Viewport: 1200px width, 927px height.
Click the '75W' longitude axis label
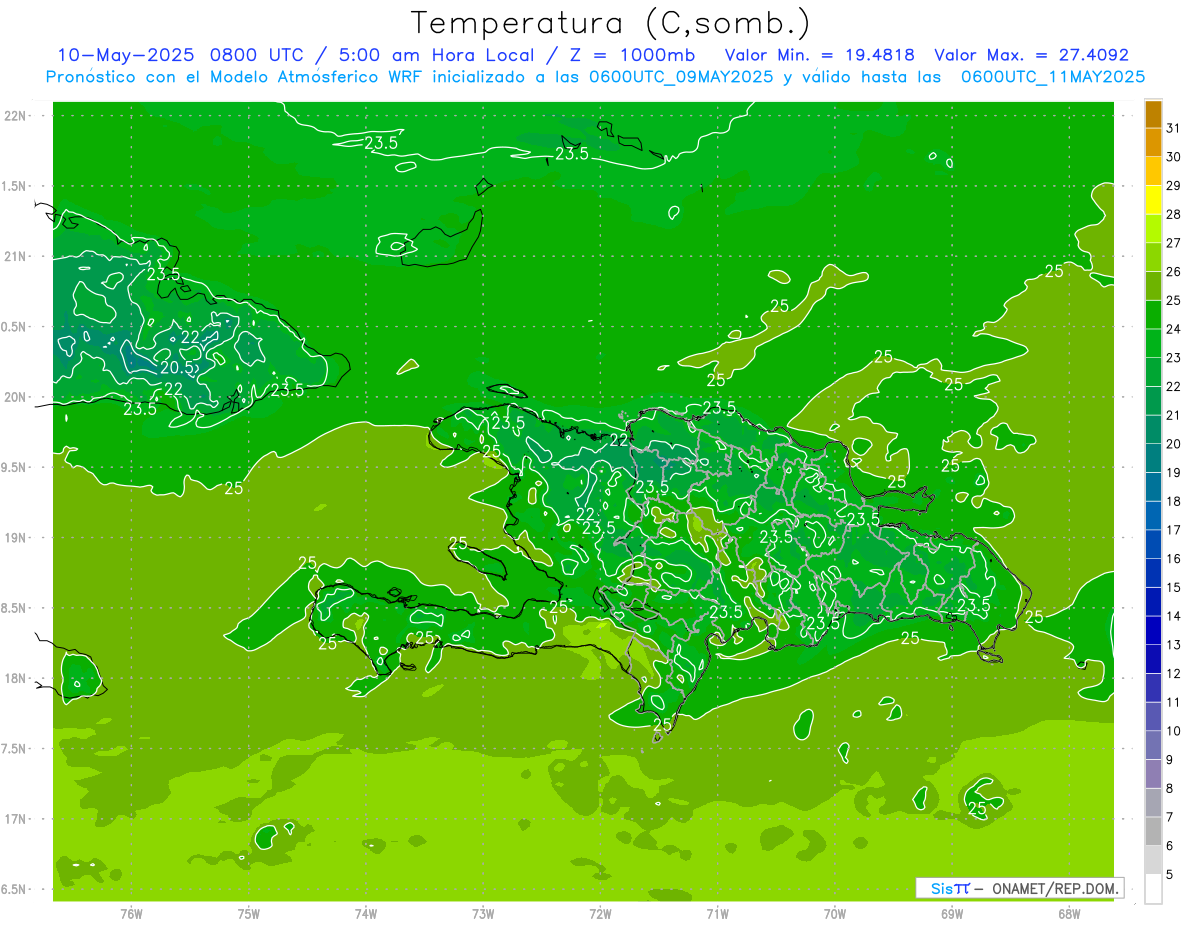coord(249,914)
